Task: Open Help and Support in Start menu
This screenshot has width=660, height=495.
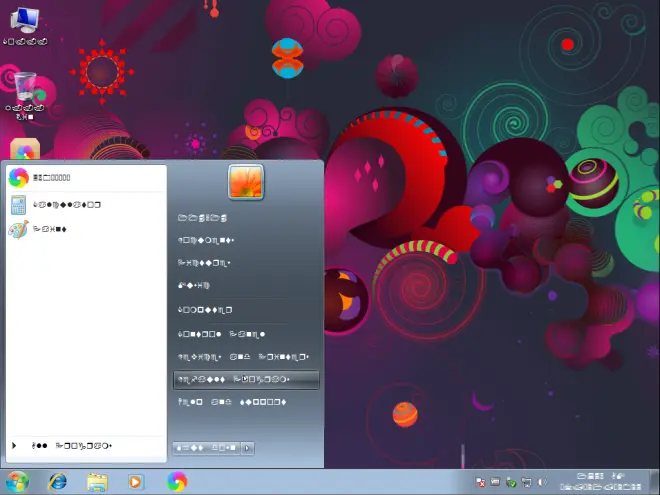Action: [232, 402]
